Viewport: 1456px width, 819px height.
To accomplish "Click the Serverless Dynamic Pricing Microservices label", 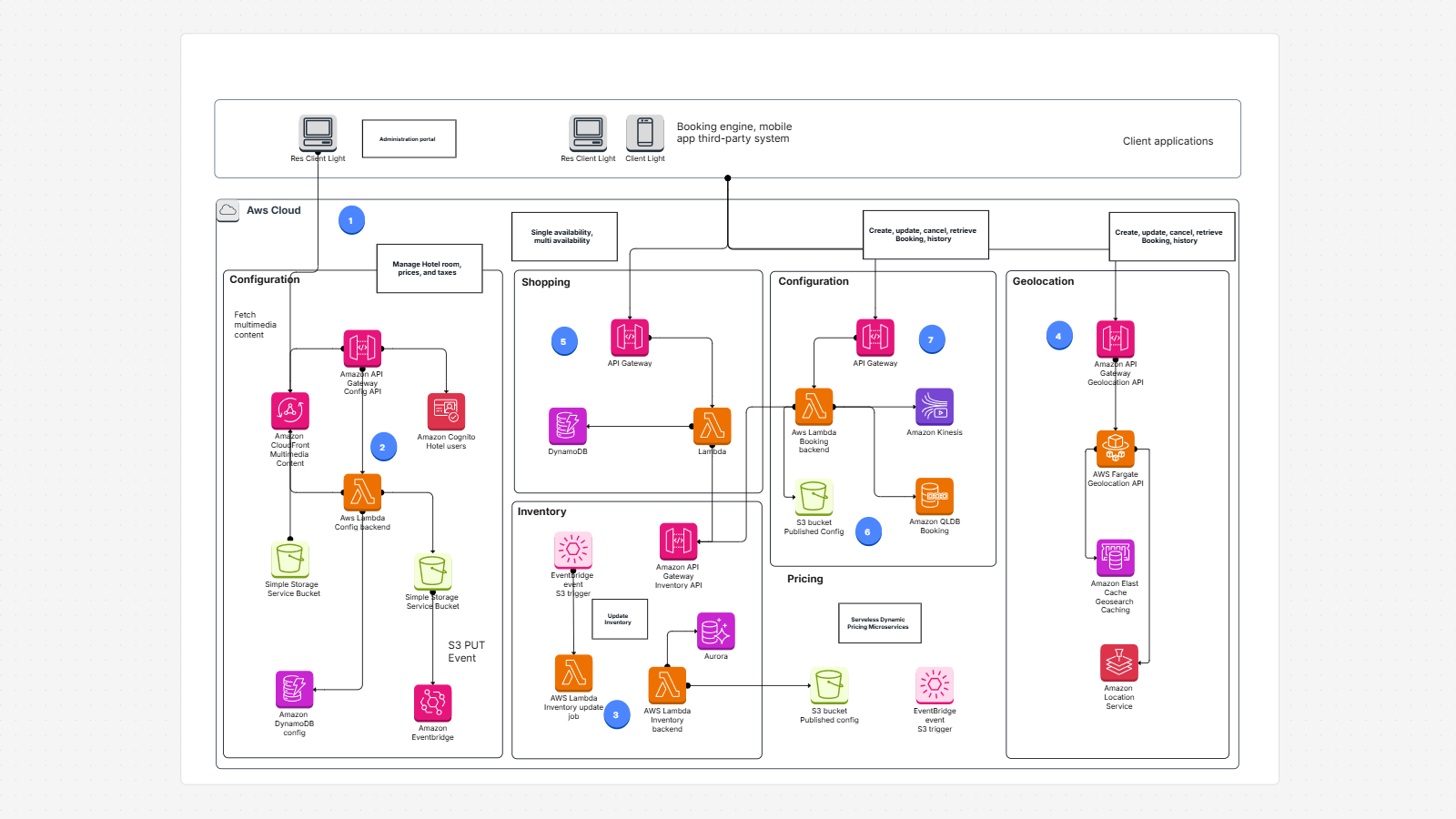I will (x=879, y=622).
